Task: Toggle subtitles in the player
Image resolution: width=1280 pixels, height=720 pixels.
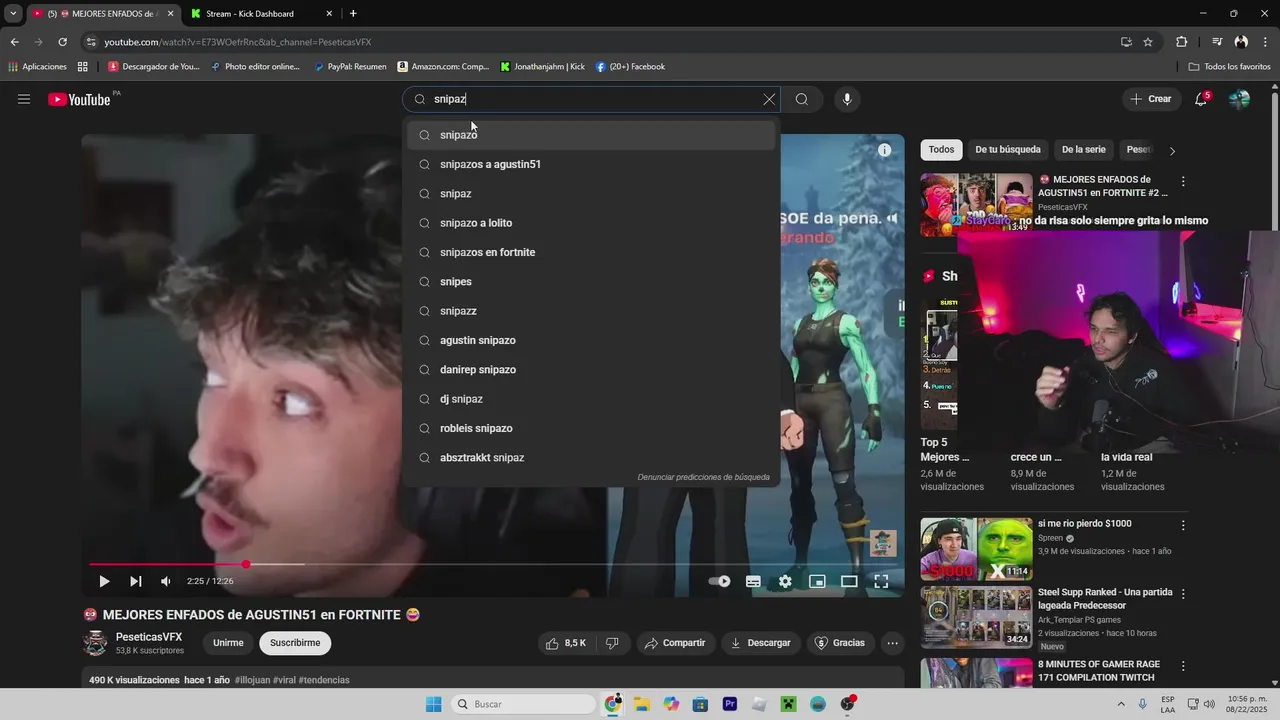Action: 753,581
